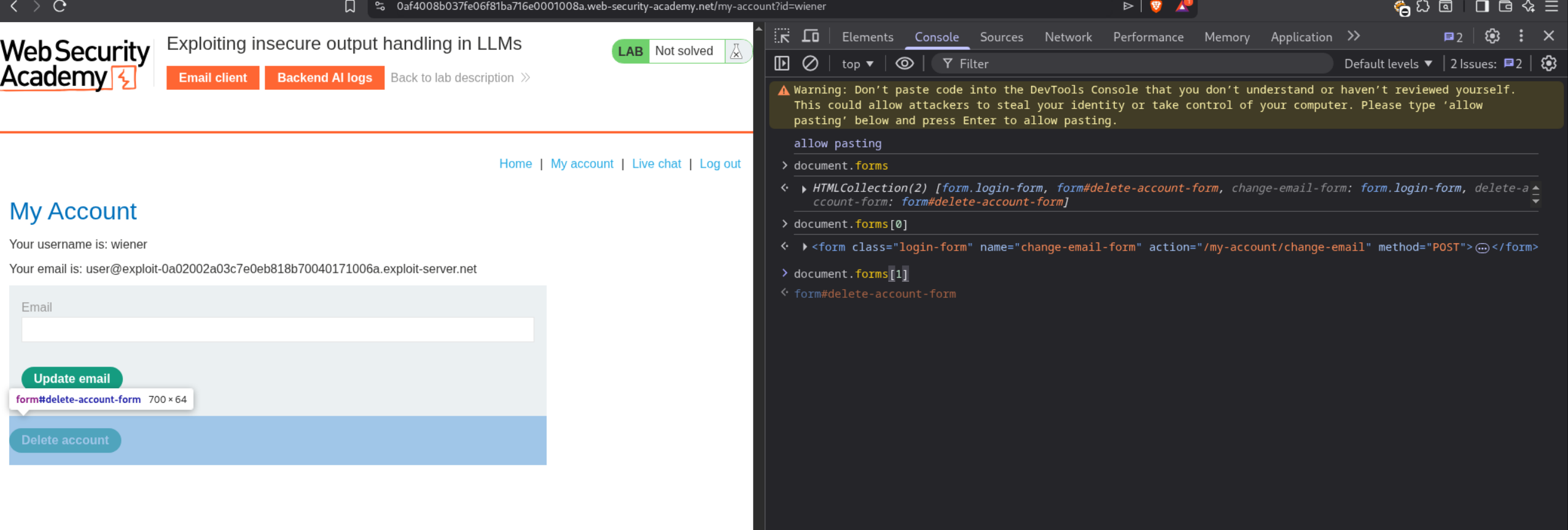Click the Brave Shields lion icon
Image resolution: width=1568 pixels, height=530 pixels.
tap(1155, 7)
